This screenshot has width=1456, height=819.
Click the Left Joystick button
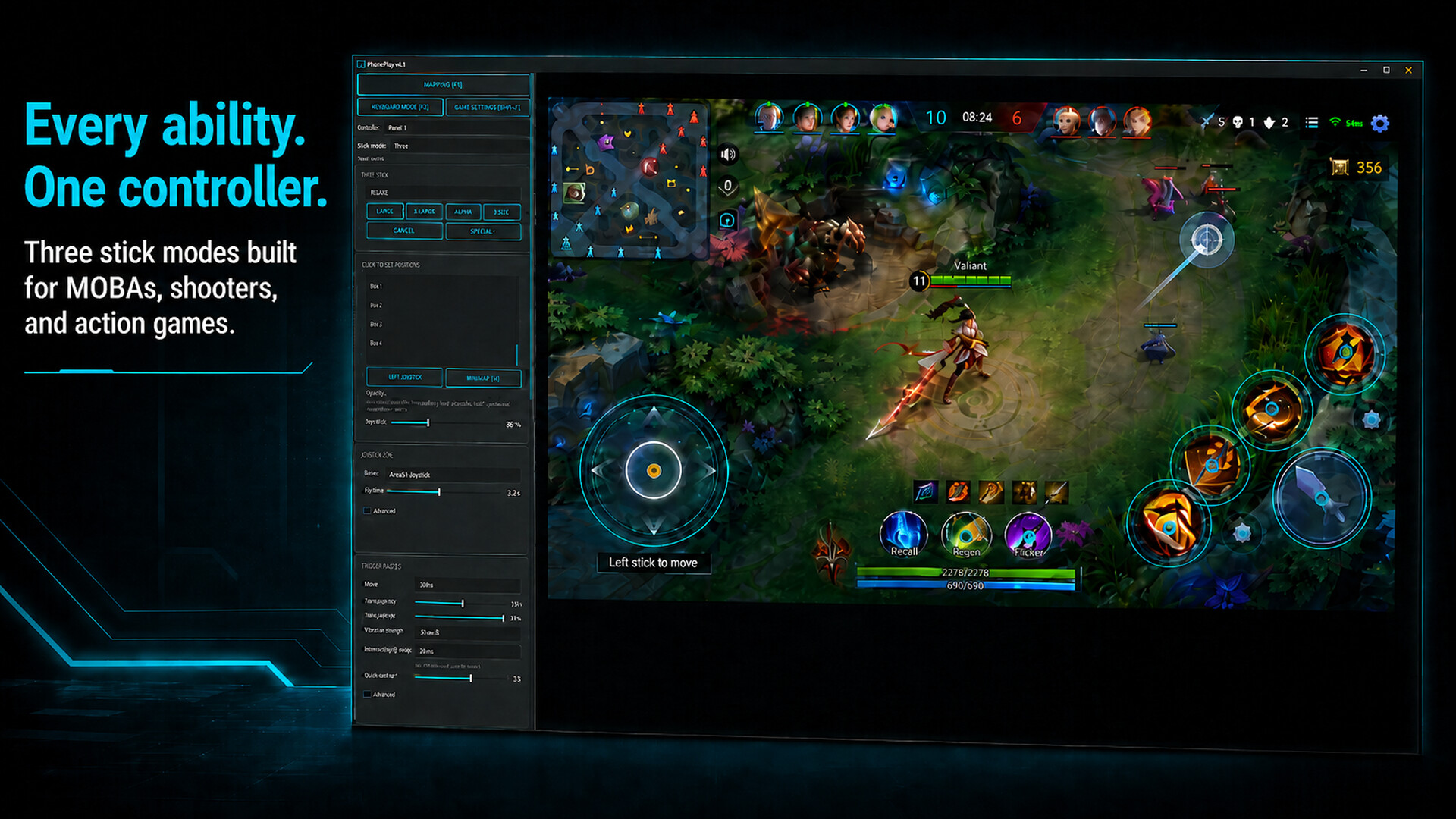pyautogui.click(x=405, y=377)
